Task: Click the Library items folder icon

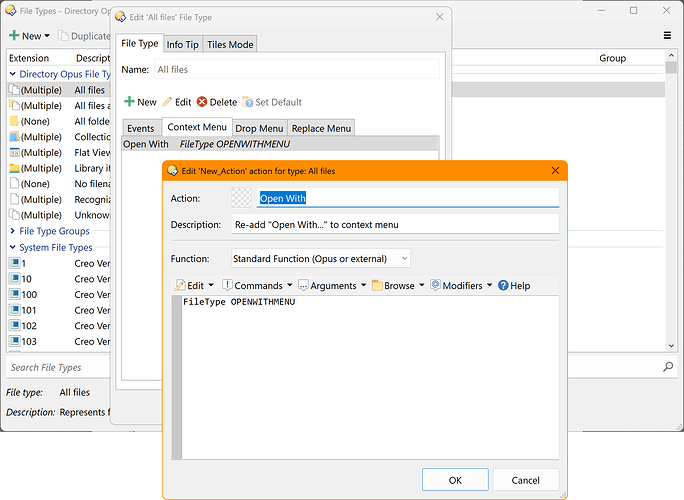Action: click(x=14, y=168)
